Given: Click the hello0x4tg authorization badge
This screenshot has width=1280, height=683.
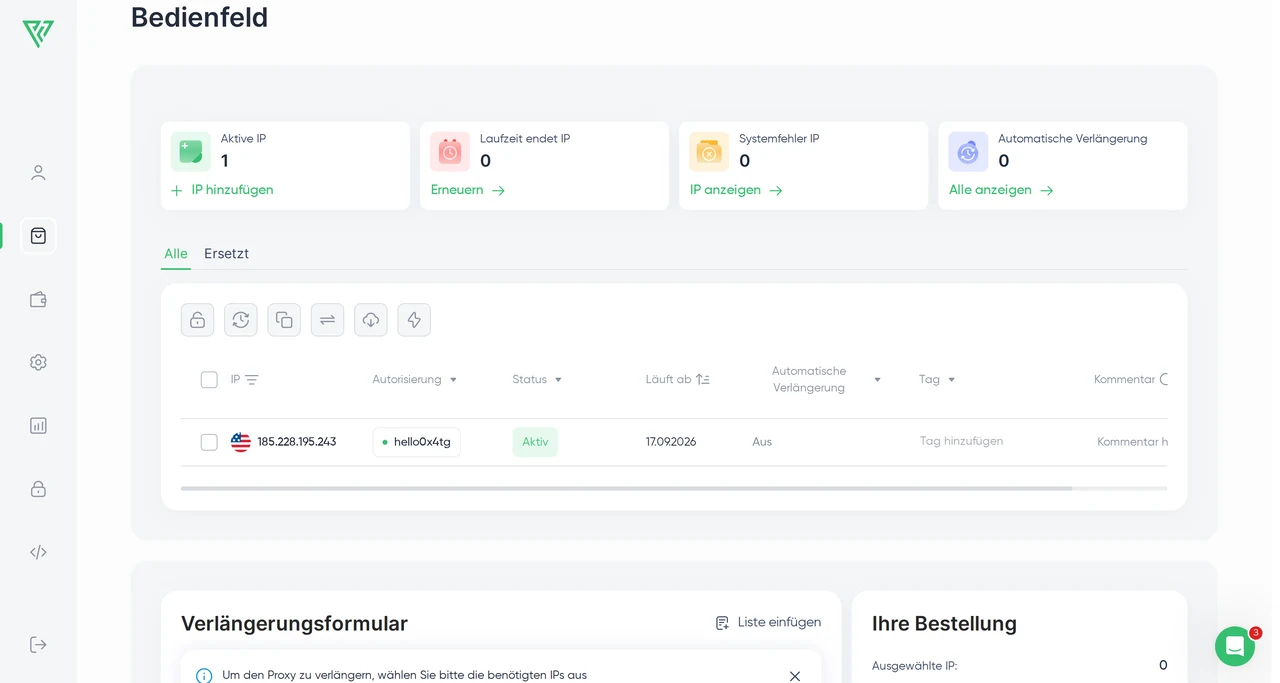Looking at the screenshot, I should tap(416, 442).
